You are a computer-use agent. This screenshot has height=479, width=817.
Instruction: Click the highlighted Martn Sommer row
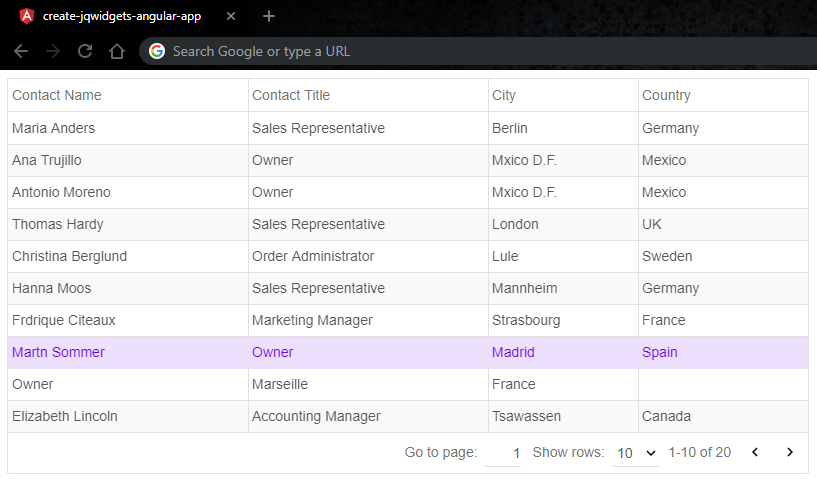pyautogui.click(x=58, y=352)
